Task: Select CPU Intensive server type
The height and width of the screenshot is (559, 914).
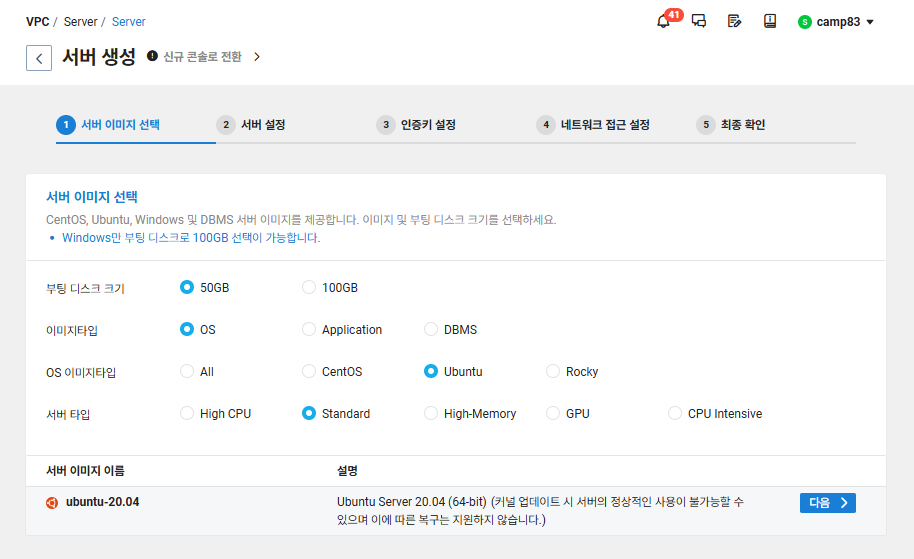Action: pyautogui.click(x=674, y=413)
